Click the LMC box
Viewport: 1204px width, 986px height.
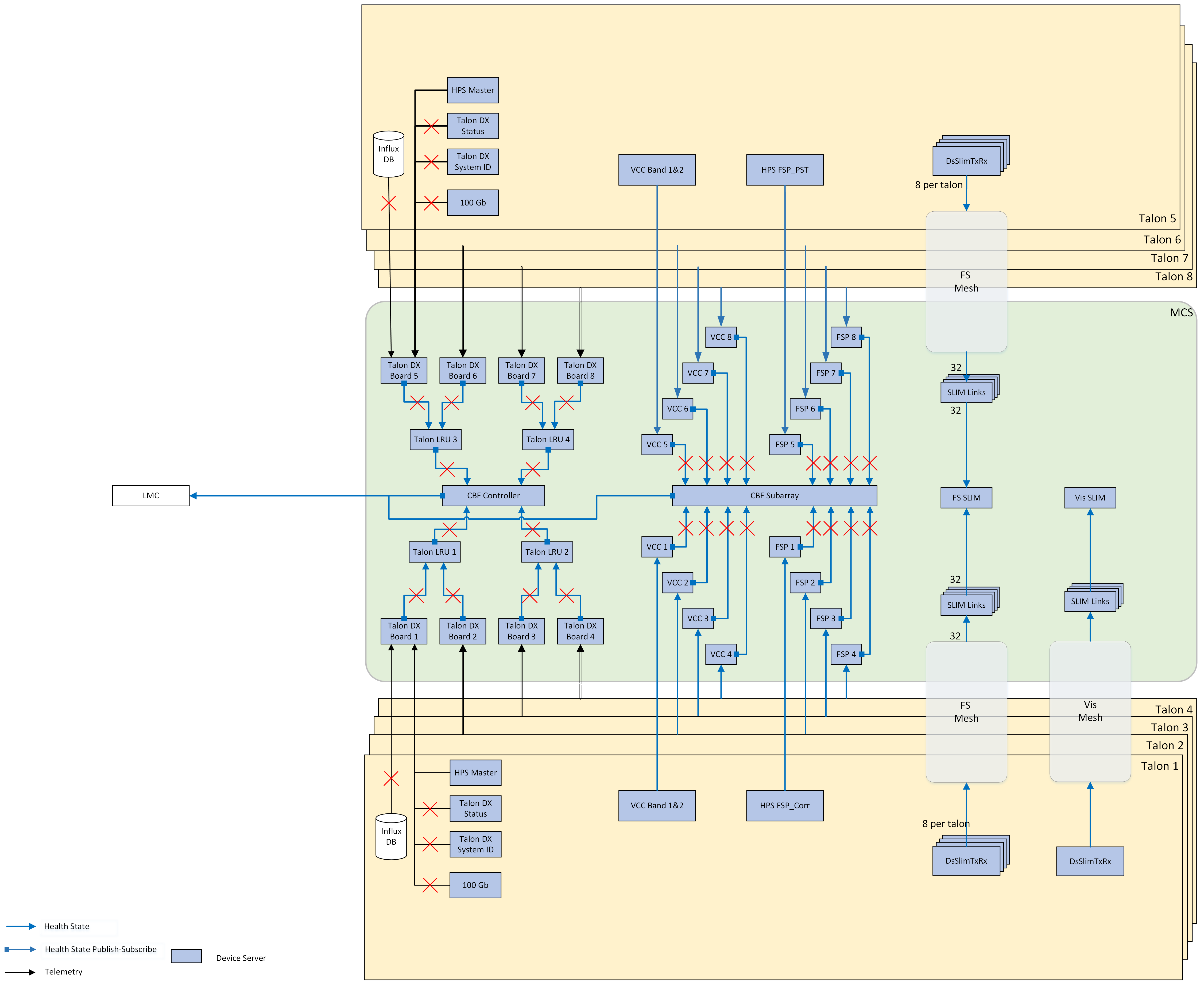[150, 496]
